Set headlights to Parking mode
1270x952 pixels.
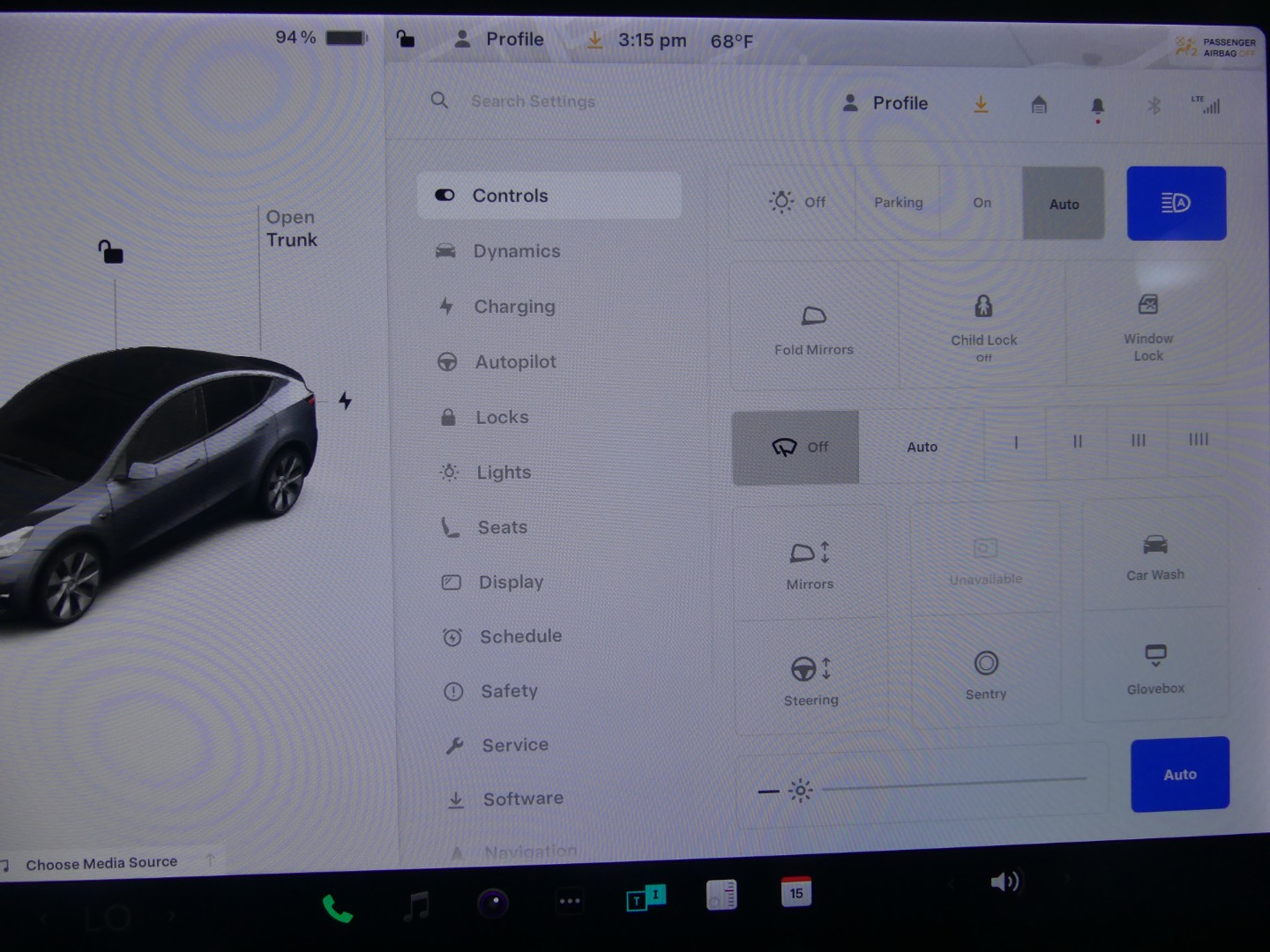pos(898,203)
